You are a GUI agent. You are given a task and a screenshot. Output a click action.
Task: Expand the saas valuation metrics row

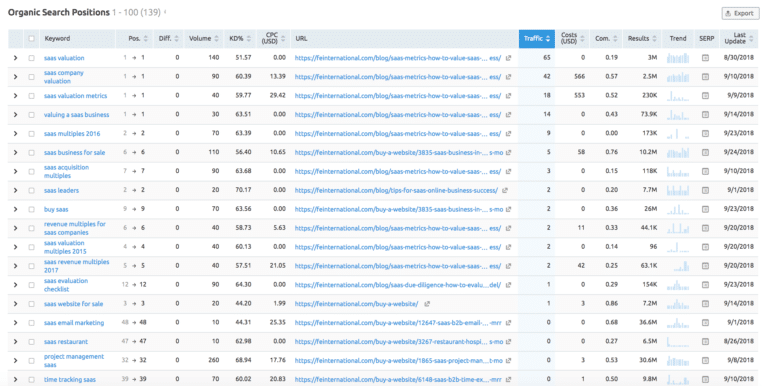[15, 96]
